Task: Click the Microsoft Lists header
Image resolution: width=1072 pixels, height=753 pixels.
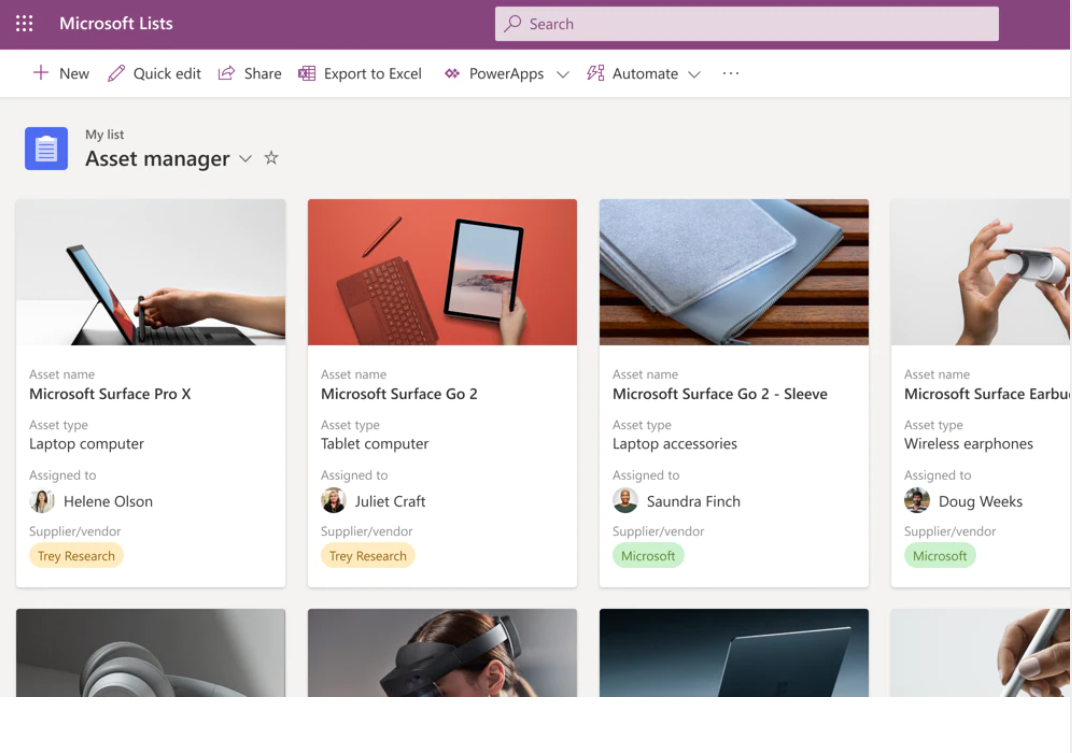Action: (x=116, y=23)
